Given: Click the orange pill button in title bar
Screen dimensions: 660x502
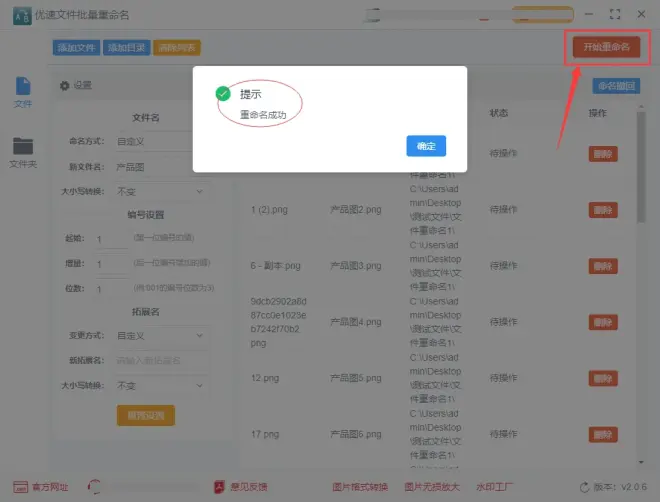Looking at the screenshot, I should 543,15.
